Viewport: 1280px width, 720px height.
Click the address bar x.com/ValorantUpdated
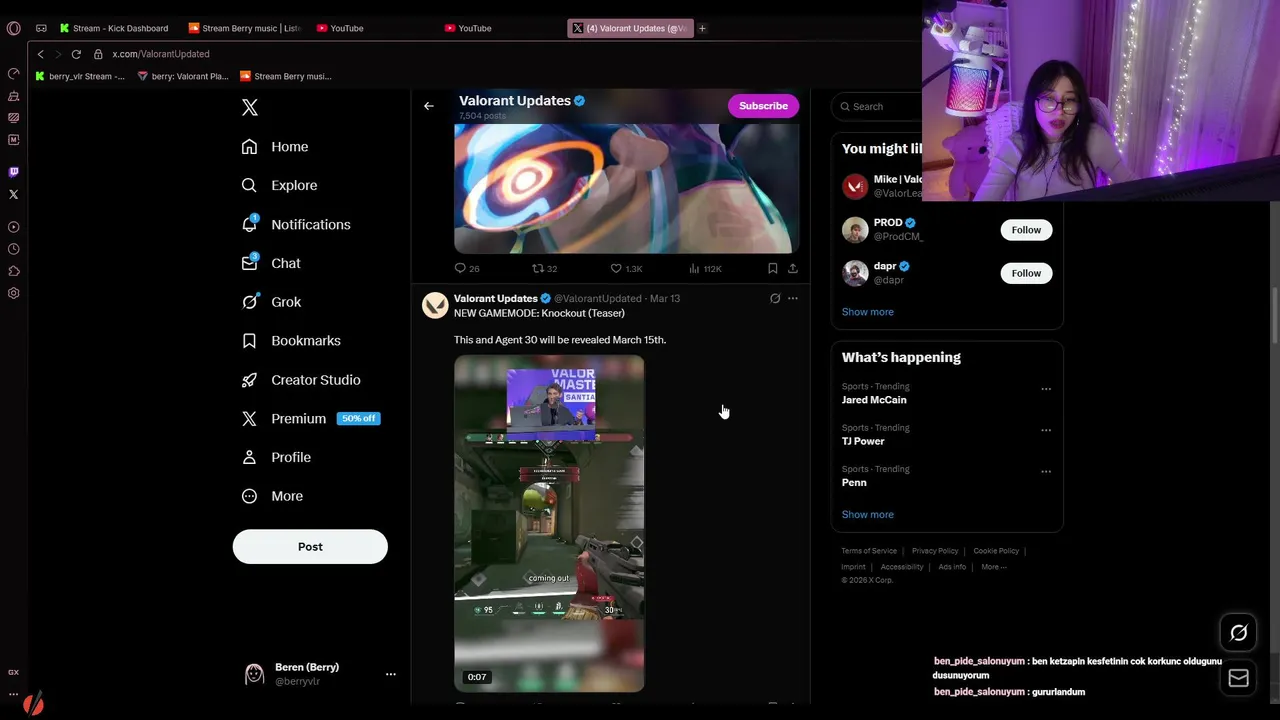pyautogui.click(x=160, y=54)
